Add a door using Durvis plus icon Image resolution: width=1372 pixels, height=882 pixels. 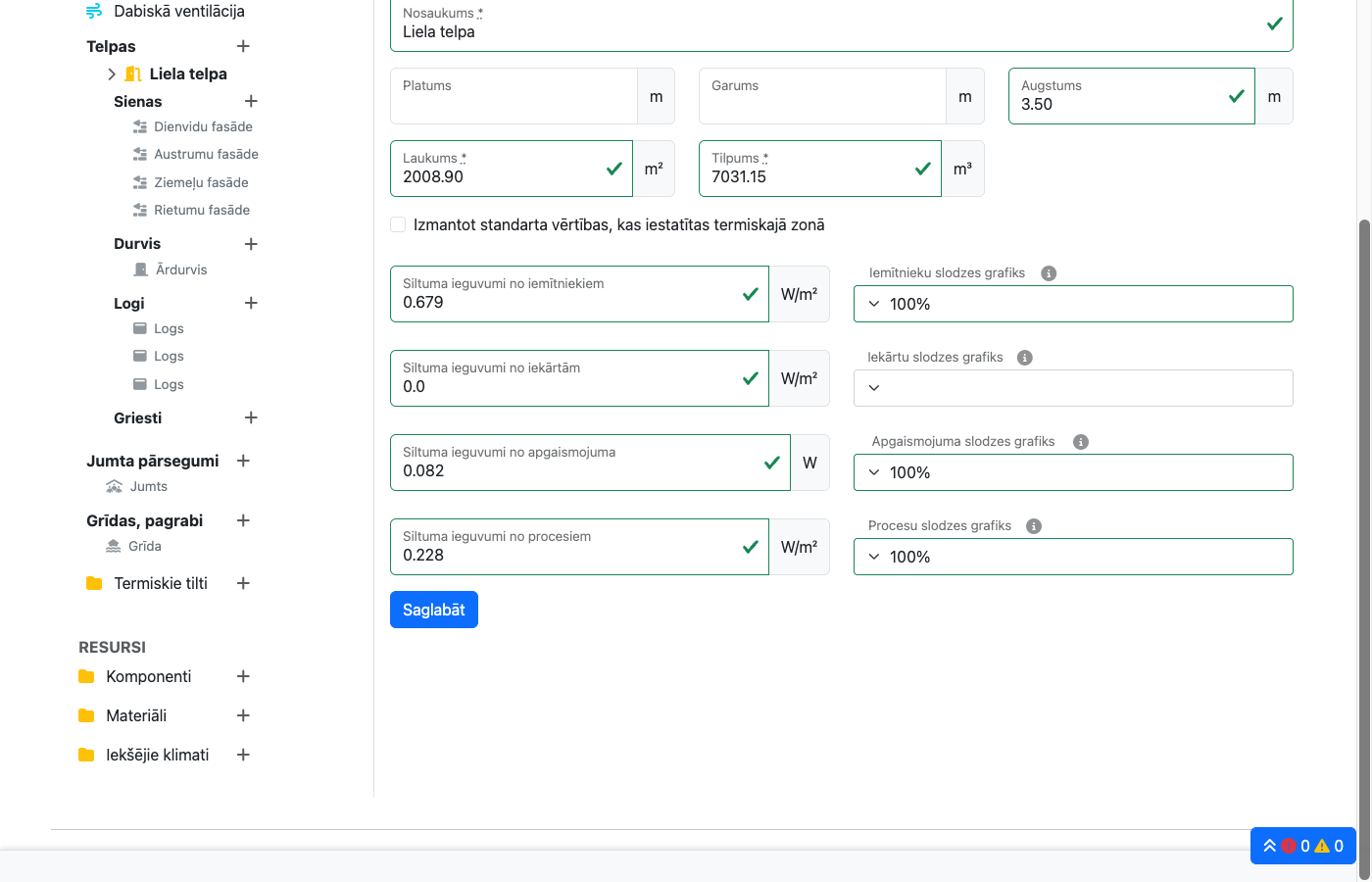pos(251,244)
